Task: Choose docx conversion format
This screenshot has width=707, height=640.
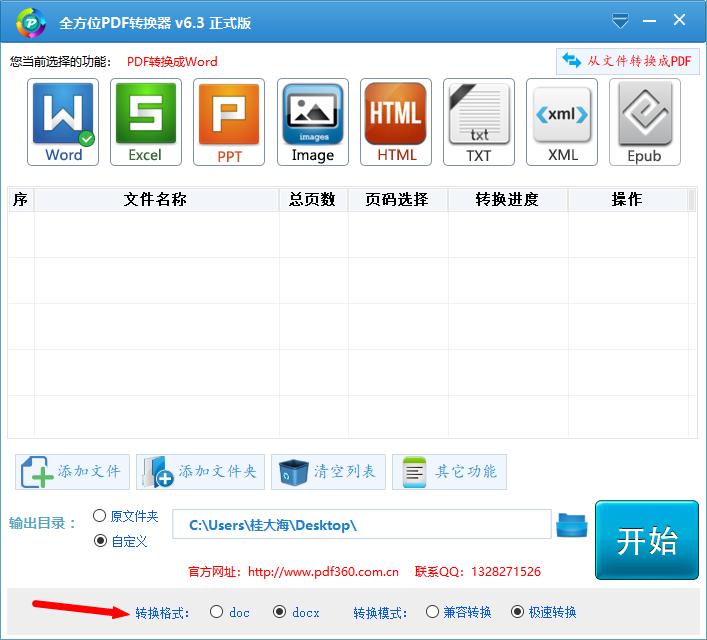Action: (296, 612)
